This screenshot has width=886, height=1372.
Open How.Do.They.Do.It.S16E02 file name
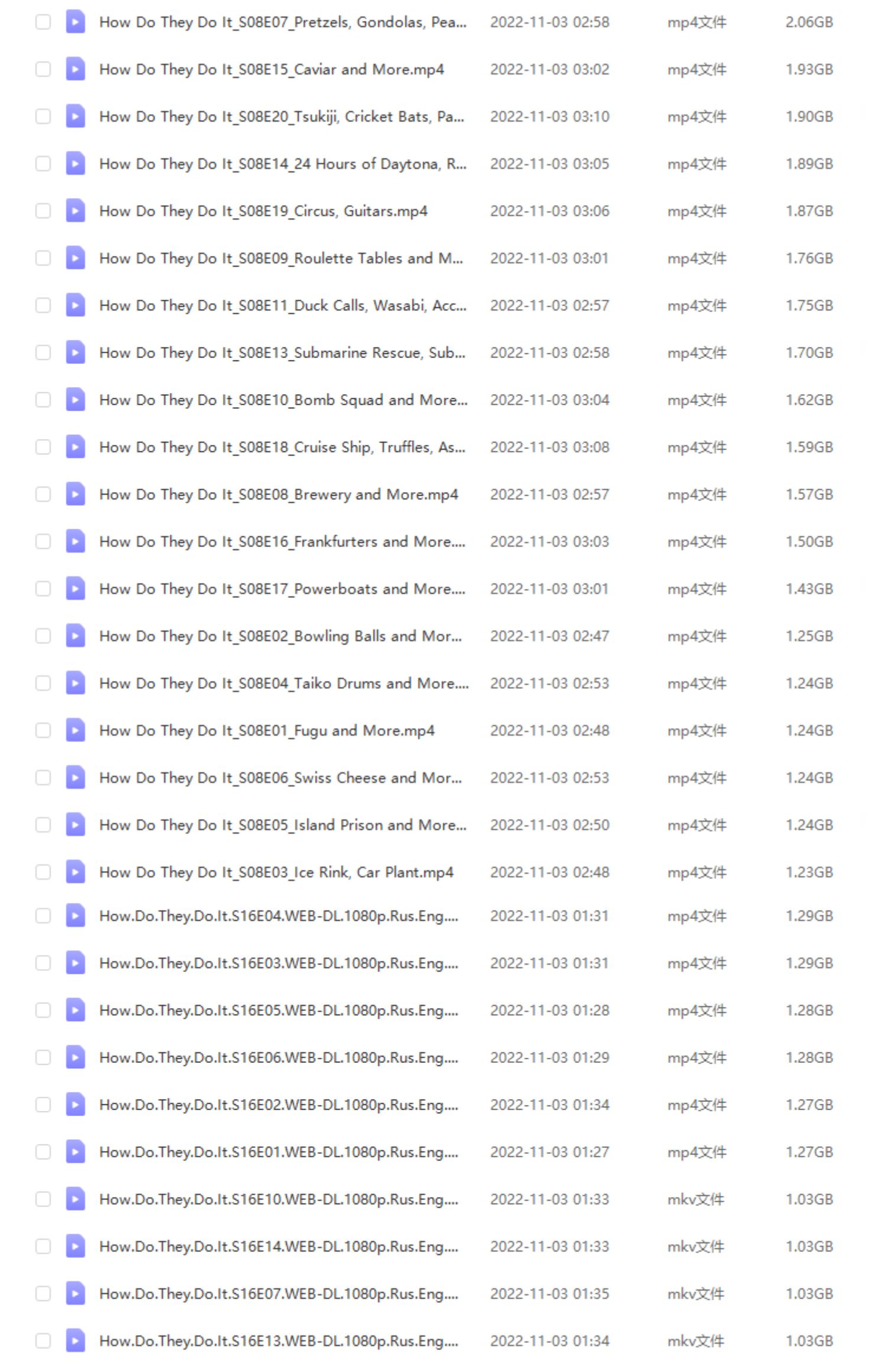(x=279, y=1105)
